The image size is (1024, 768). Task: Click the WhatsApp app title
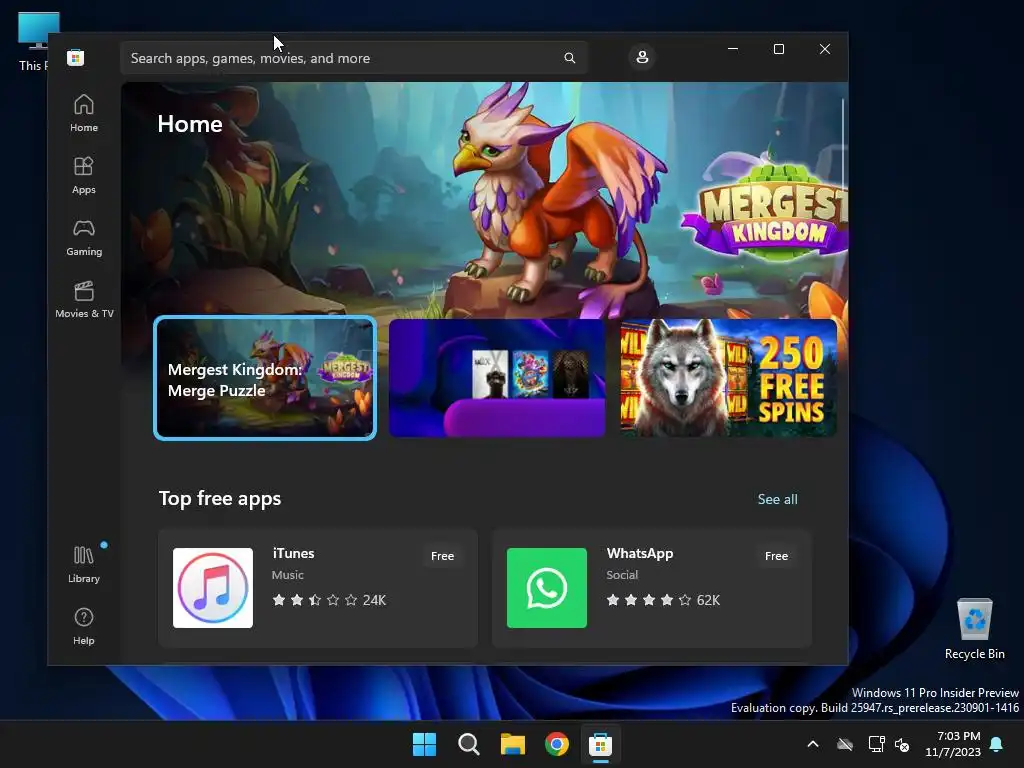pos(640,553)
